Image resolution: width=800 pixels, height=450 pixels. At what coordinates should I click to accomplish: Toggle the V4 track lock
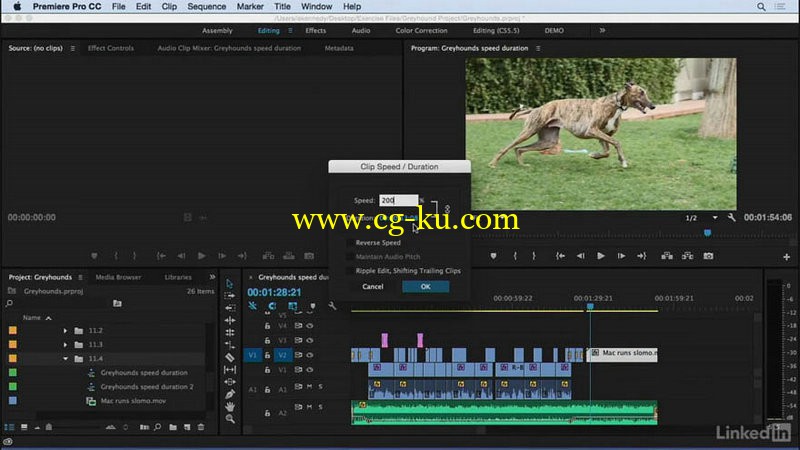[267, 326]
